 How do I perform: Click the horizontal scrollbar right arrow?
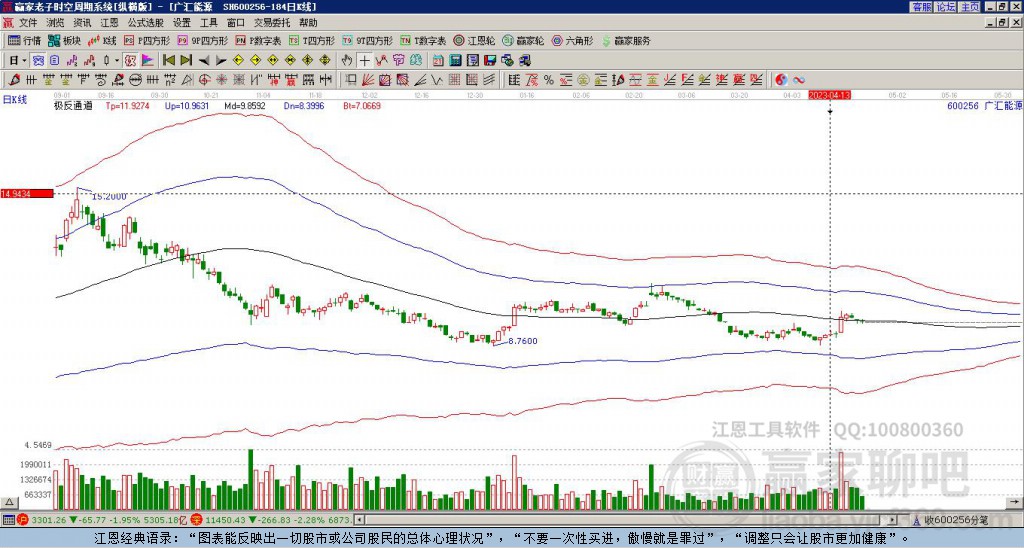(x=893, y=520)
